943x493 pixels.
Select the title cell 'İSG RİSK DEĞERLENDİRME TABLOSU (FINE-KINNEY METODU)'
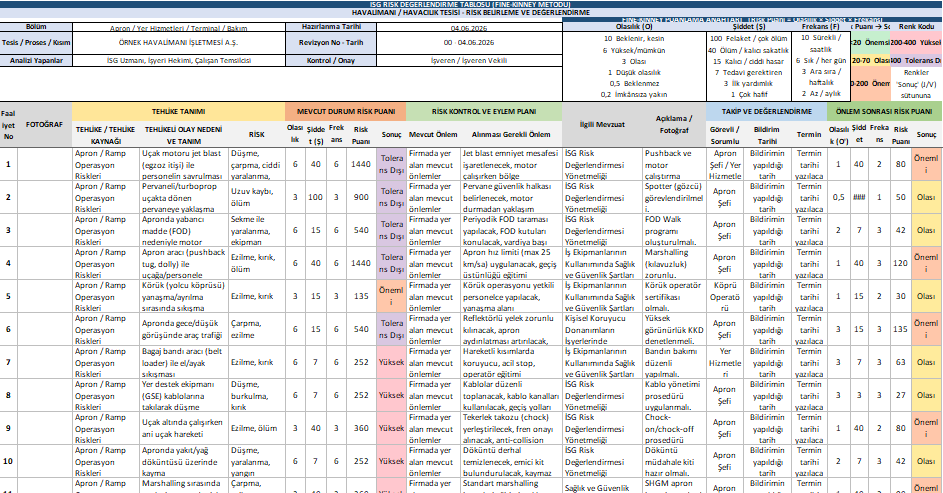tap(471, 4)
